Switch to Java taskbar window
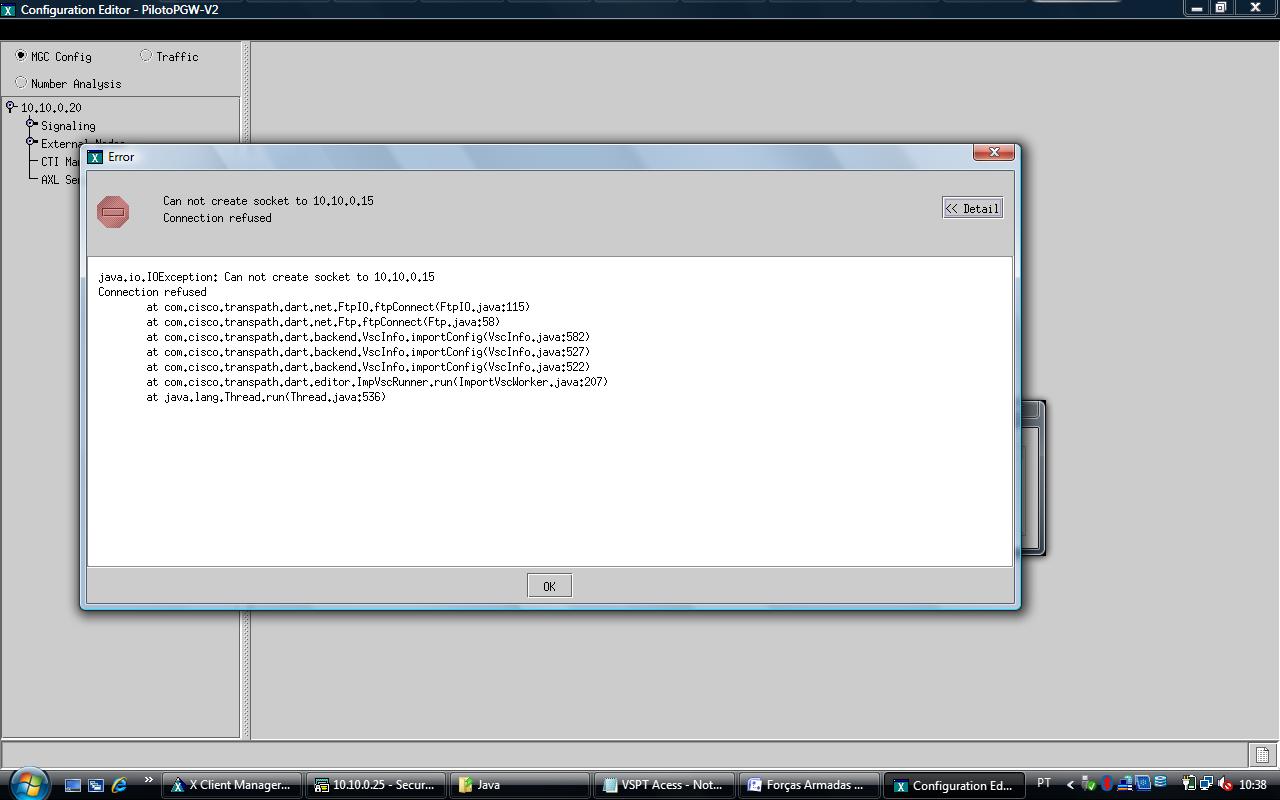The height and width of the screenshot is (800, 1280). (x=518, y=785)
